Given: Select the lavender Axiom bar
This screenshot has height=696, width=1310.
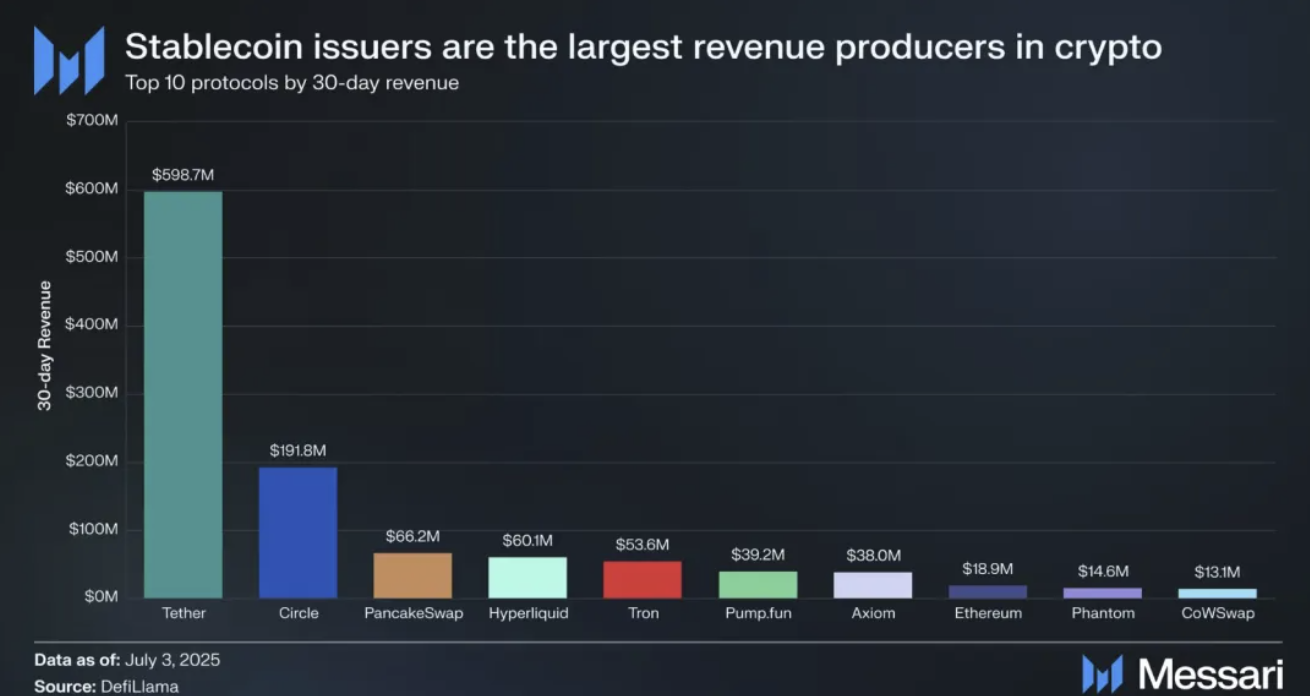Looking at the screenshot, I should point(873,584).
